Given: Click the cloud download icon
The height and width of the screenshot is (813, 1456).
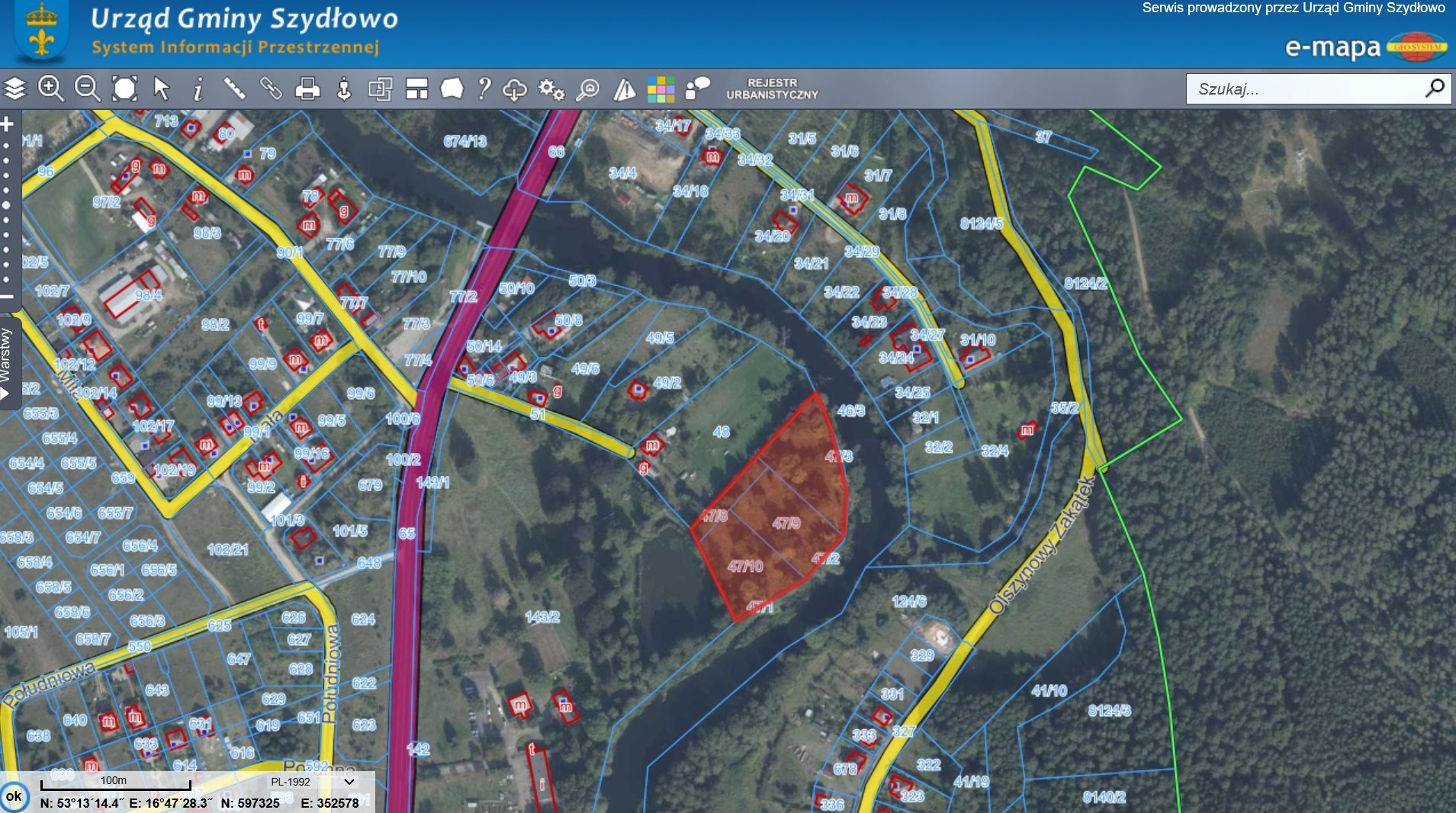Looking at the screenshot, I should coord(515,90).
